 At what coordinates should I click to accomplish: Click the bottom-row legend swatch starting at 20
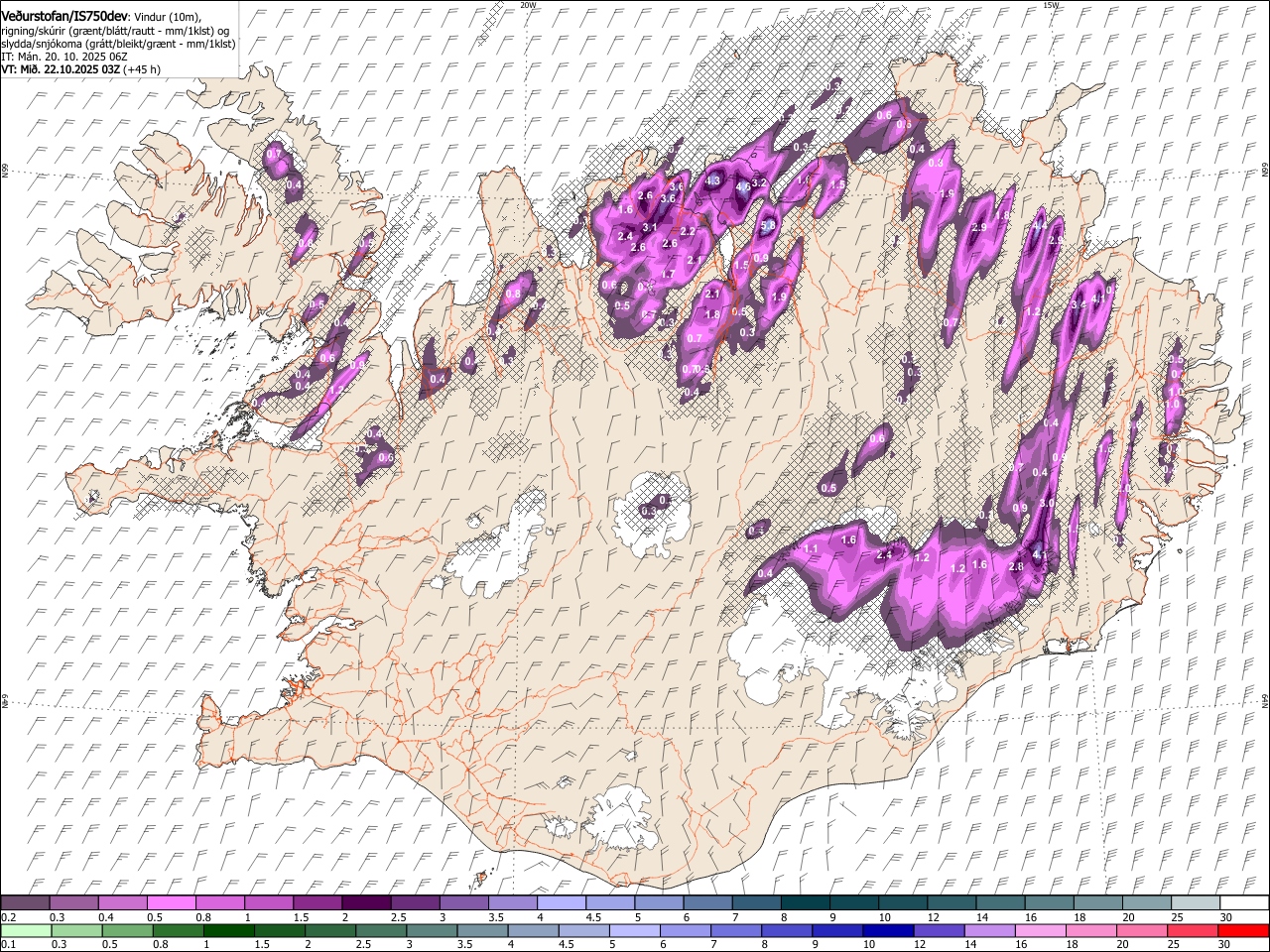(x=1141, y=930)
